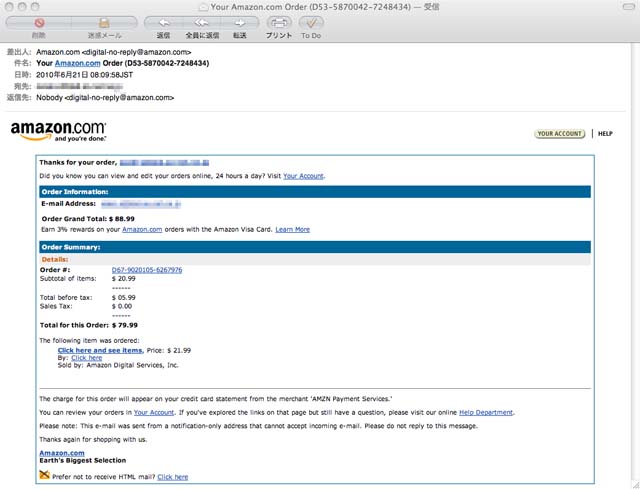Screen dimensions: 640x489
Task: Open Amazon.com link in rewards line
Action: click(142, 229)
